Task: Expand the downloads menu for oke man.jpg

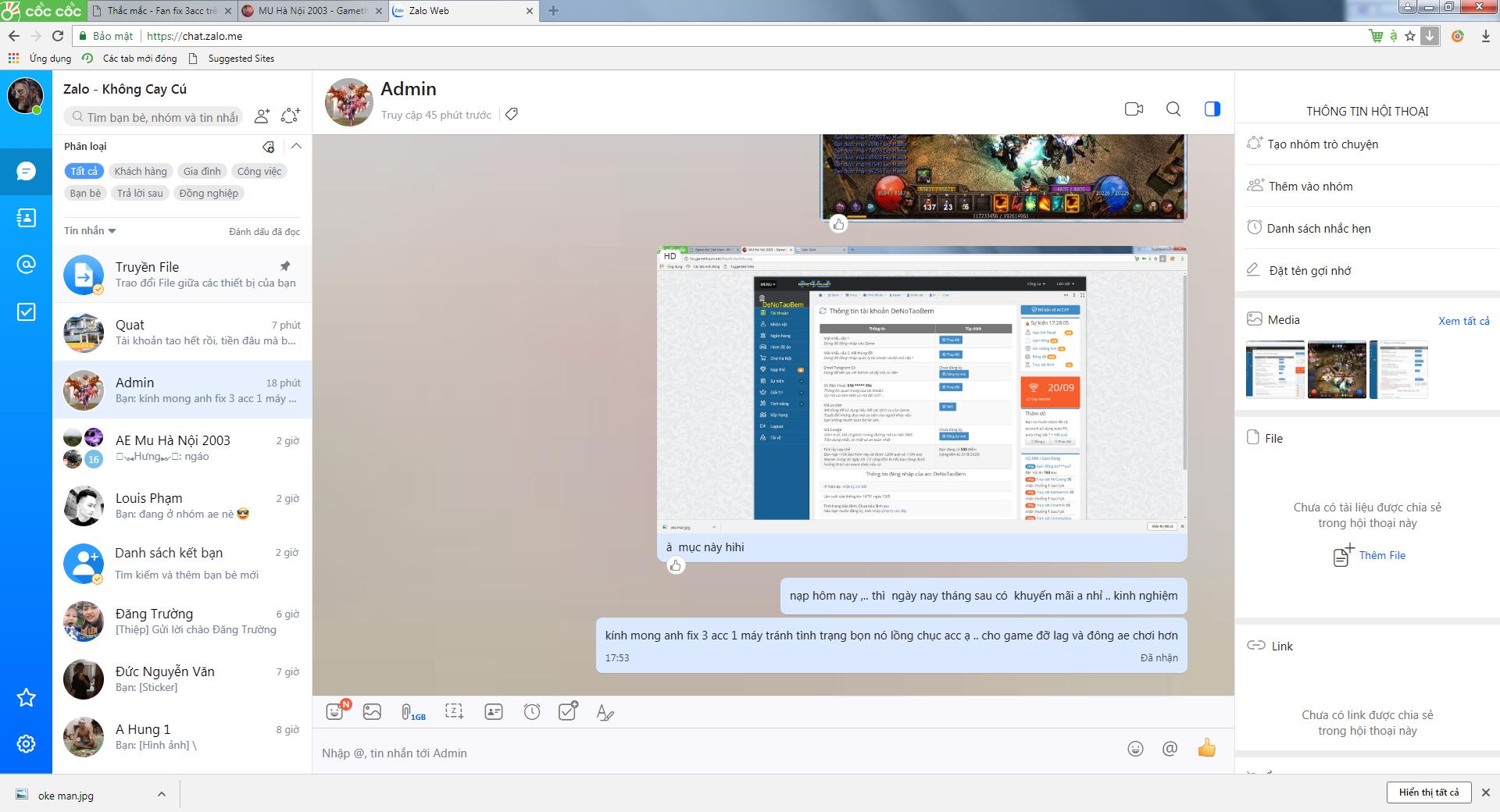Action: (x=162, y=794)
